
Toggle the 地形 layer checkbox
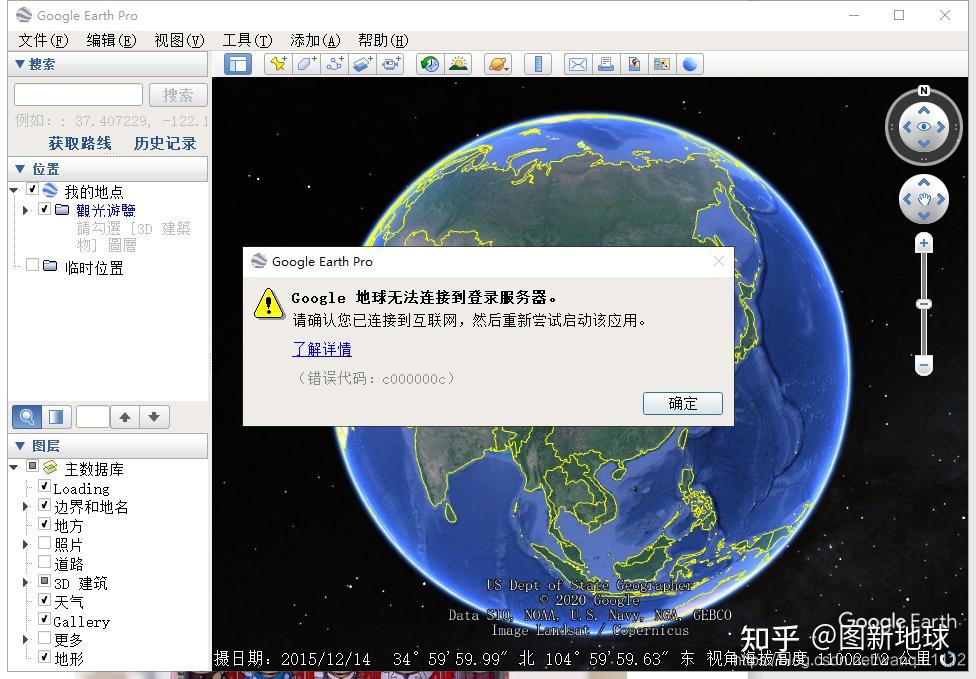point(44,657)
